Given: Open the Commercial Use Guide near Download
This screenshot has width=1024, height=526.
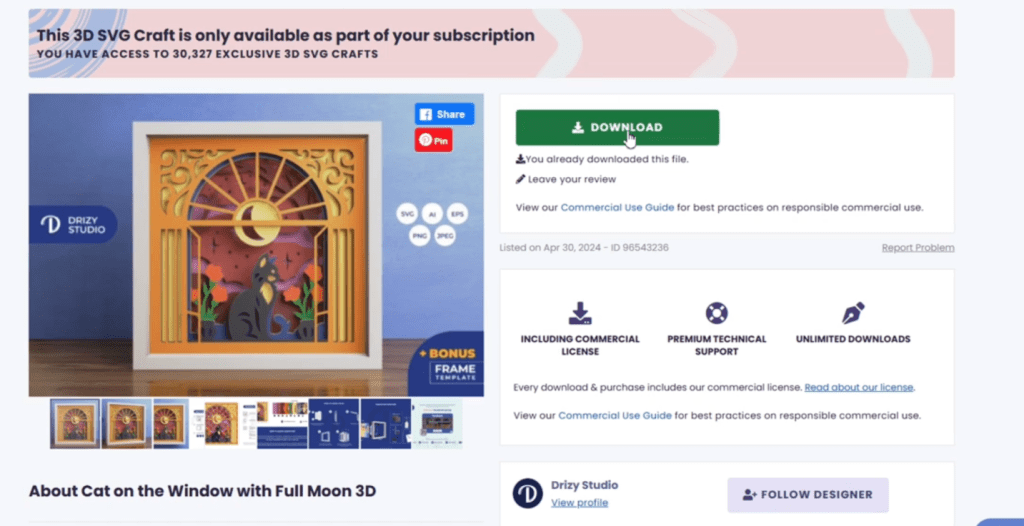Looking at the screenshot, I should (617, 208).
